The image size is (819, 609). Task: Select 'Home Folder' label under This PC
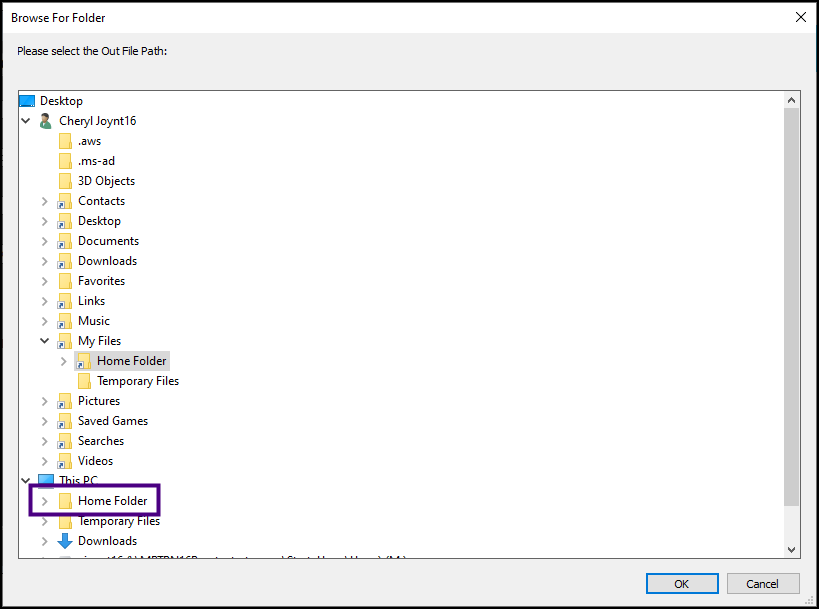click(x=113, y=501)
